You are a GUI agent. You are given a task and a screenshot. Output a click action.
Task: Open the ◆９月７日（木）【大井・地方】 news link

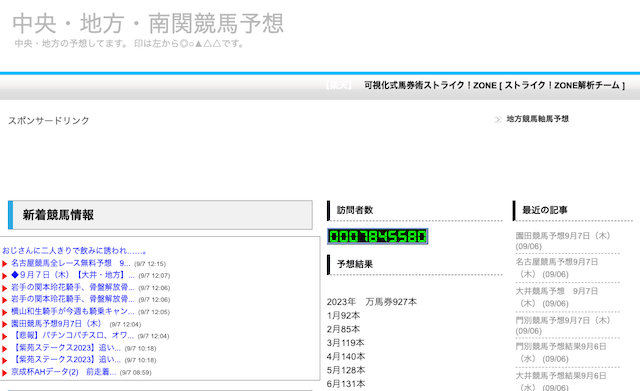click(x=73, y=275)
